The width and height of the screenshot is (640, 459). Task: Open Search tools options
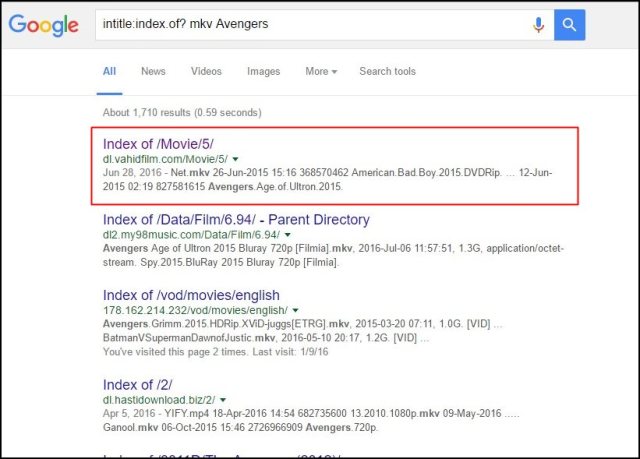click(x=388, y=72)
